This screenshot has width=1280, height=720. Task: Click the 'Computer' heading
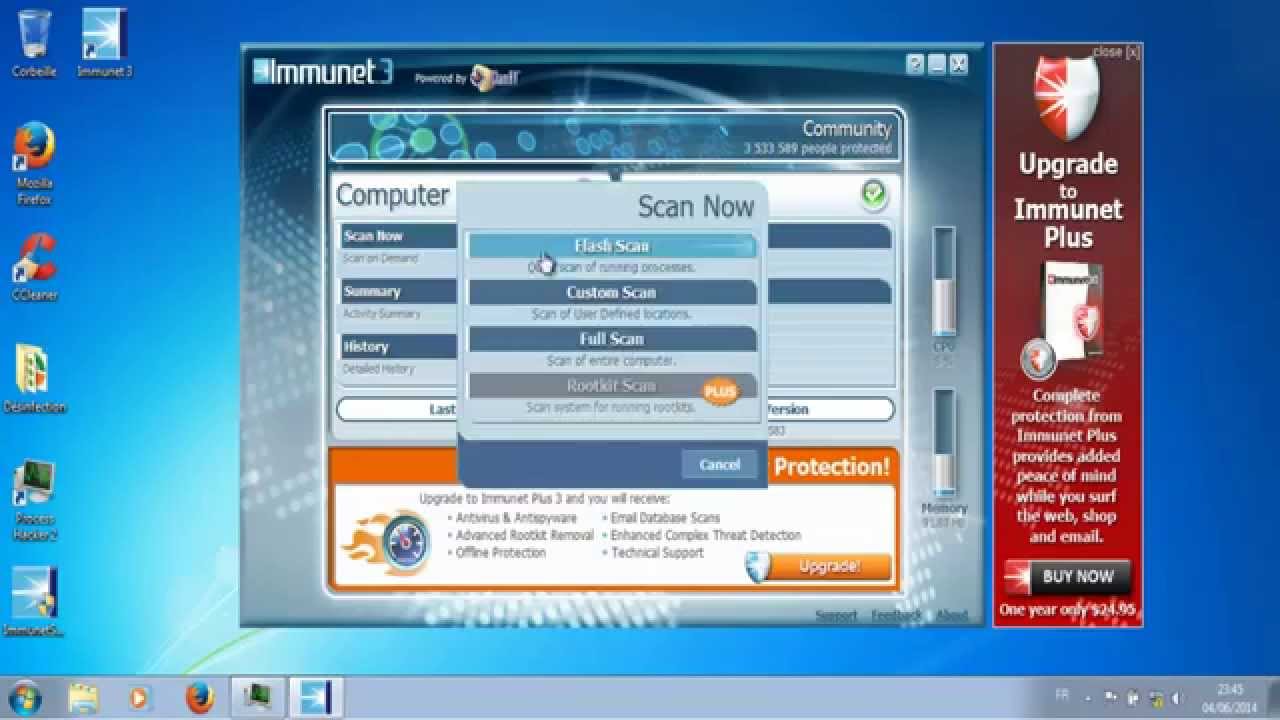click(393, 195)
